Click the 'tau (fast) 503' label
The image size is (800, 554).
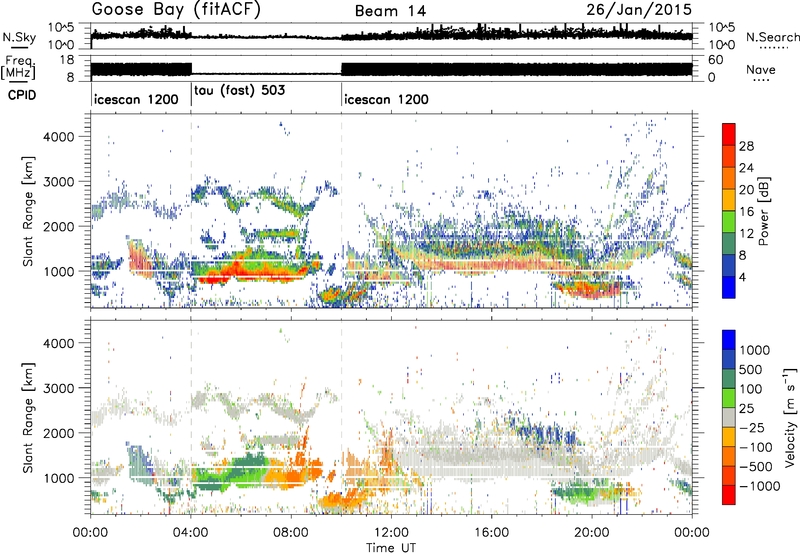click(239, 91)
